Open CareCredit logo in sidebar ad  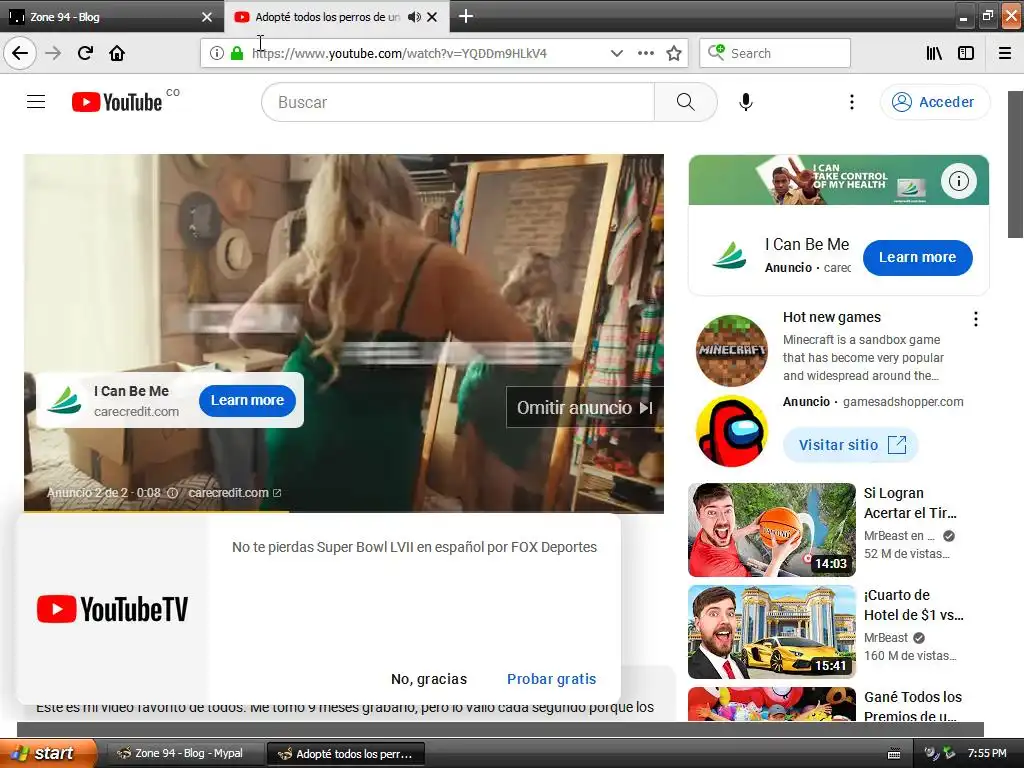coord(729,255)
